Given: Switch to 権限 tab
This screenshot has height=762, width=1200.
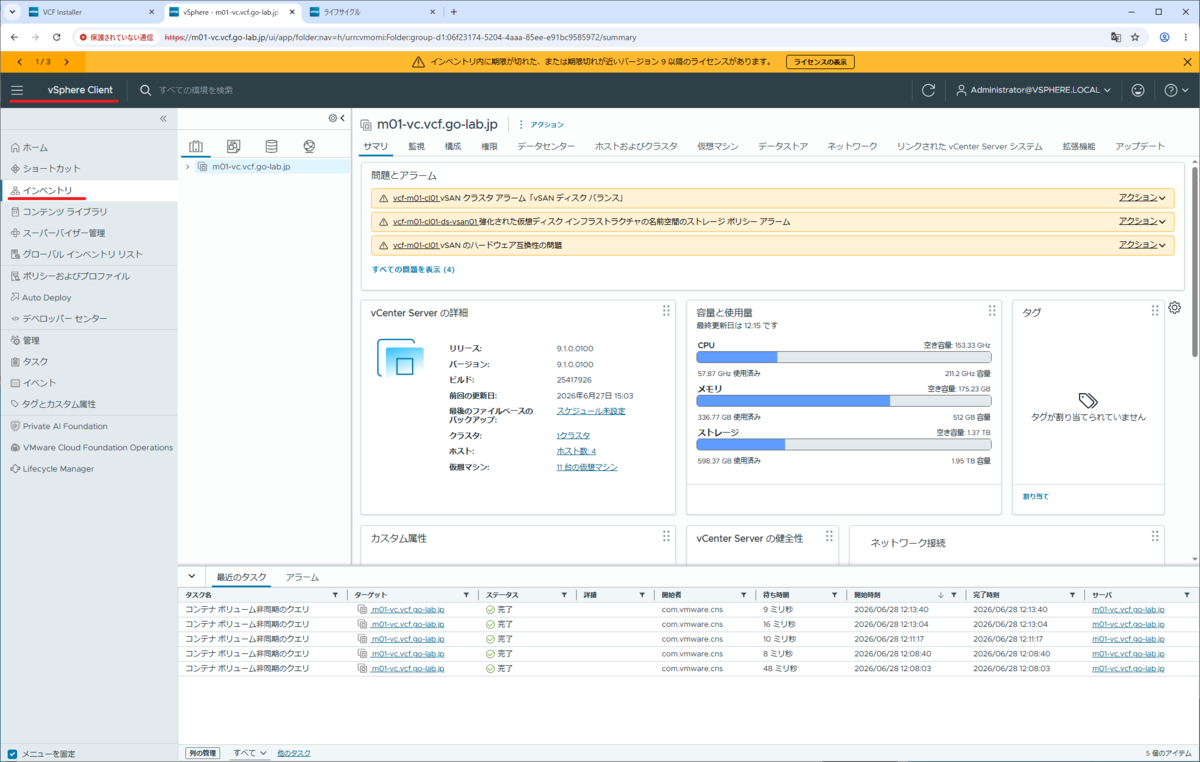Looking at the screenshot, I should [489, 146].
